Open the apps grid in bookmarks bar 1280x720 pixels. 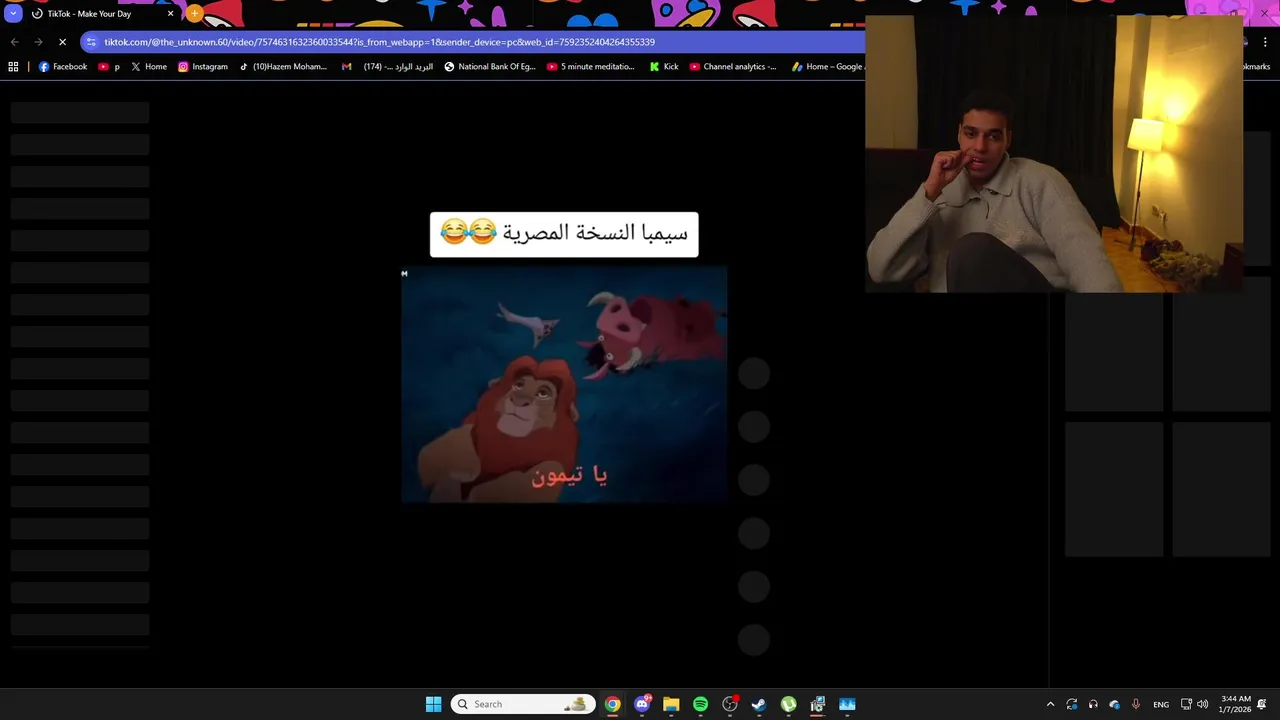(x=13, y=67)
